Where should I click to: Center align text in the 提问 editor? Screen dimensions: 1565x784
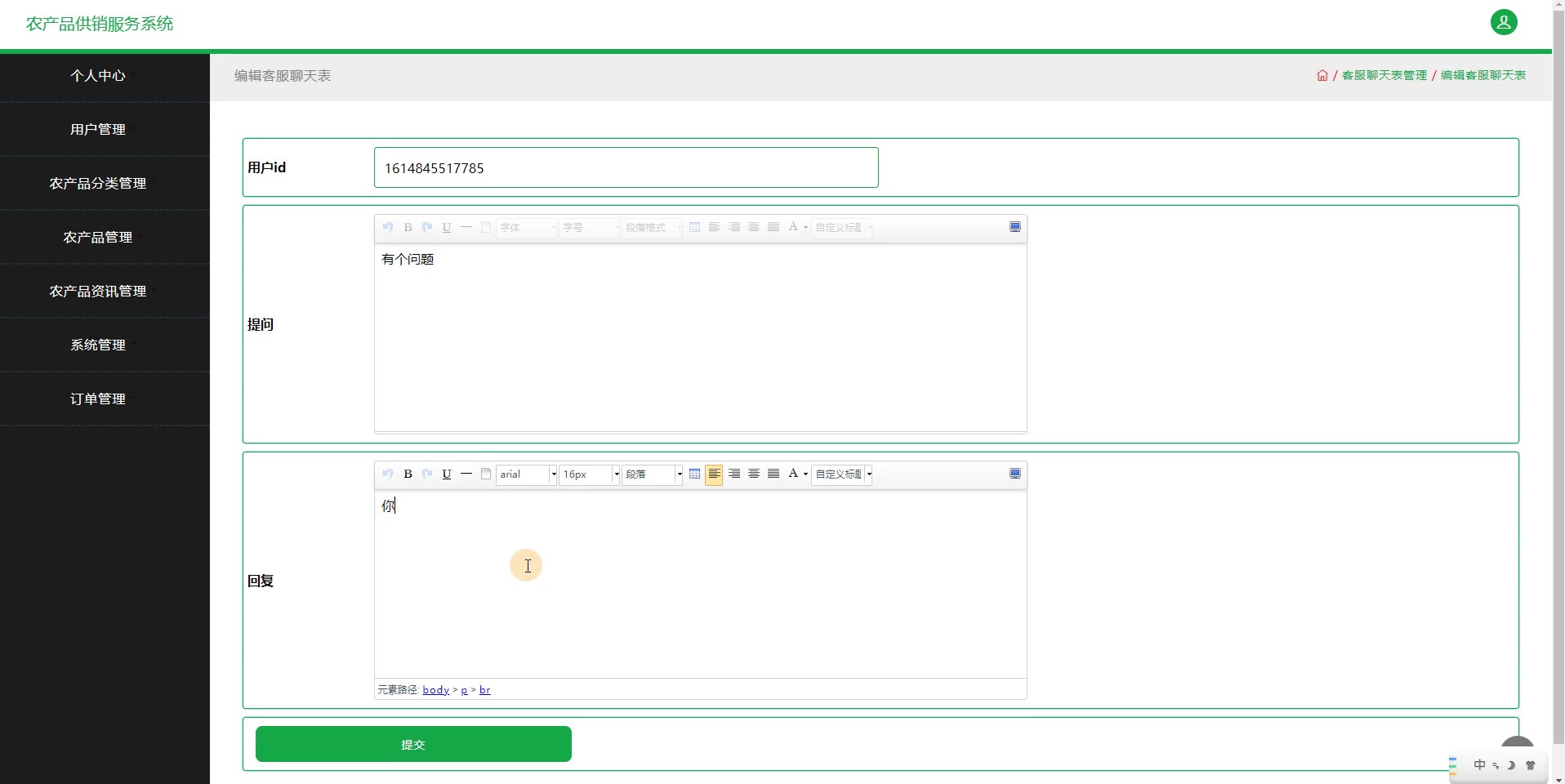click(754, 227)
